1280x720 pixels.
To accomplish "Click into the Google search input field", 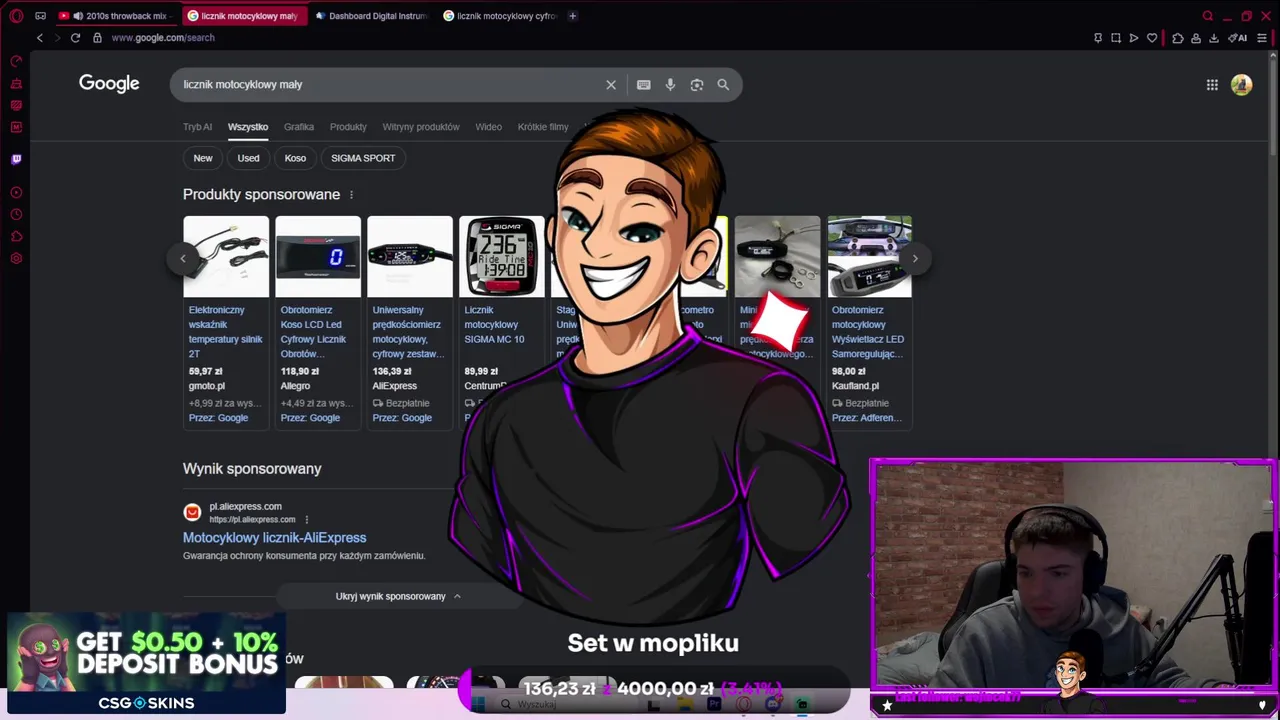I will (390, 85).
